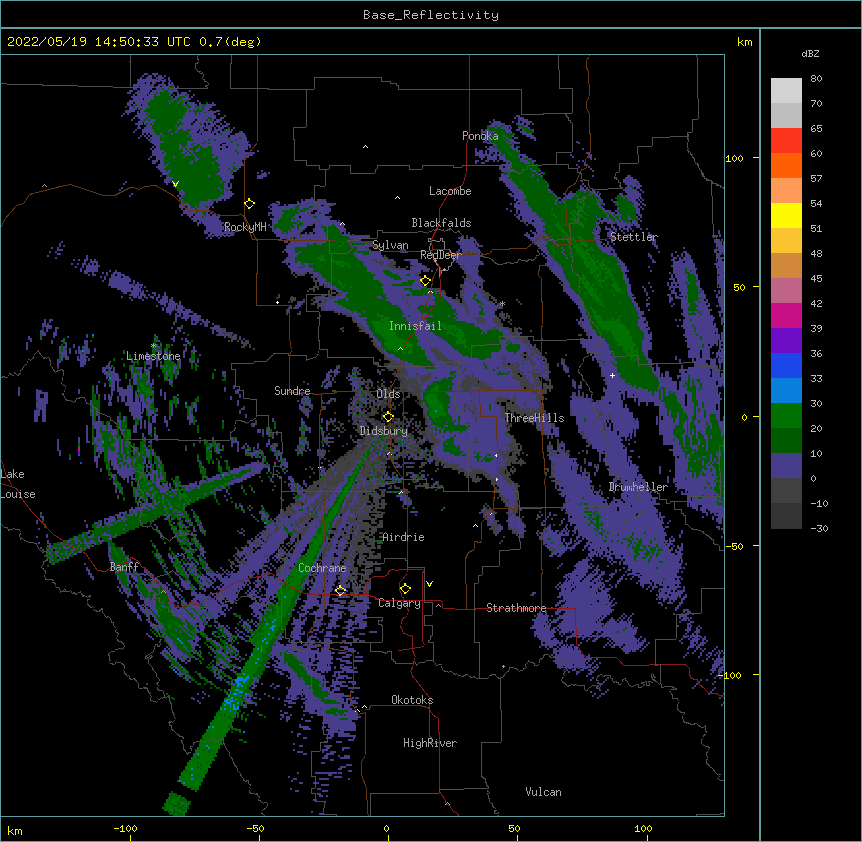Image resolution: width=862 pixels, height=842 pixels.
Task: Click the Olds map label
Action: (388, 394)
